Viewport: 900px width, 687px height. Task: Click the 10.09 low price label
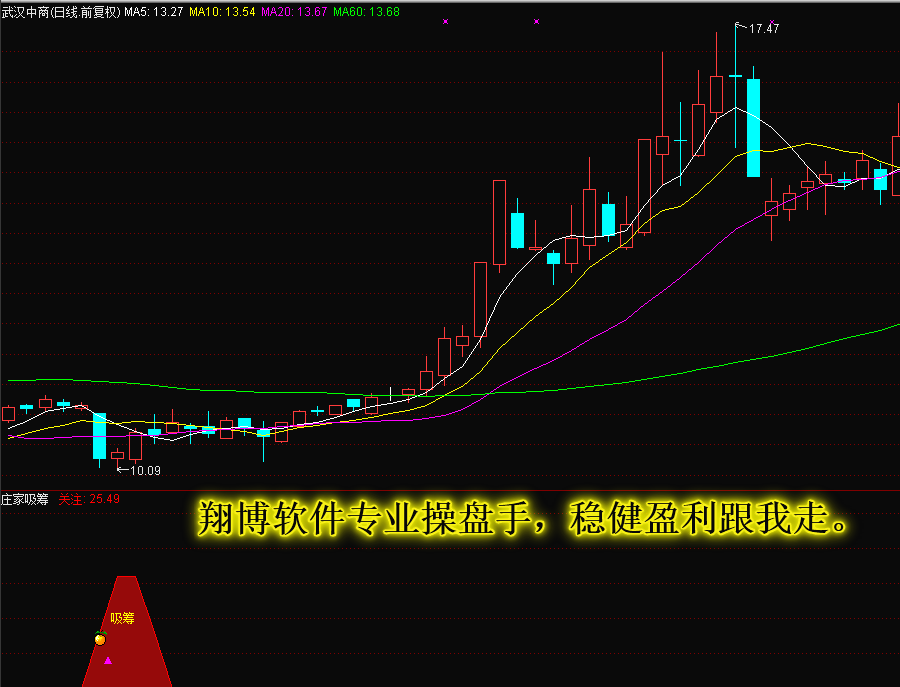coord(145,471)
